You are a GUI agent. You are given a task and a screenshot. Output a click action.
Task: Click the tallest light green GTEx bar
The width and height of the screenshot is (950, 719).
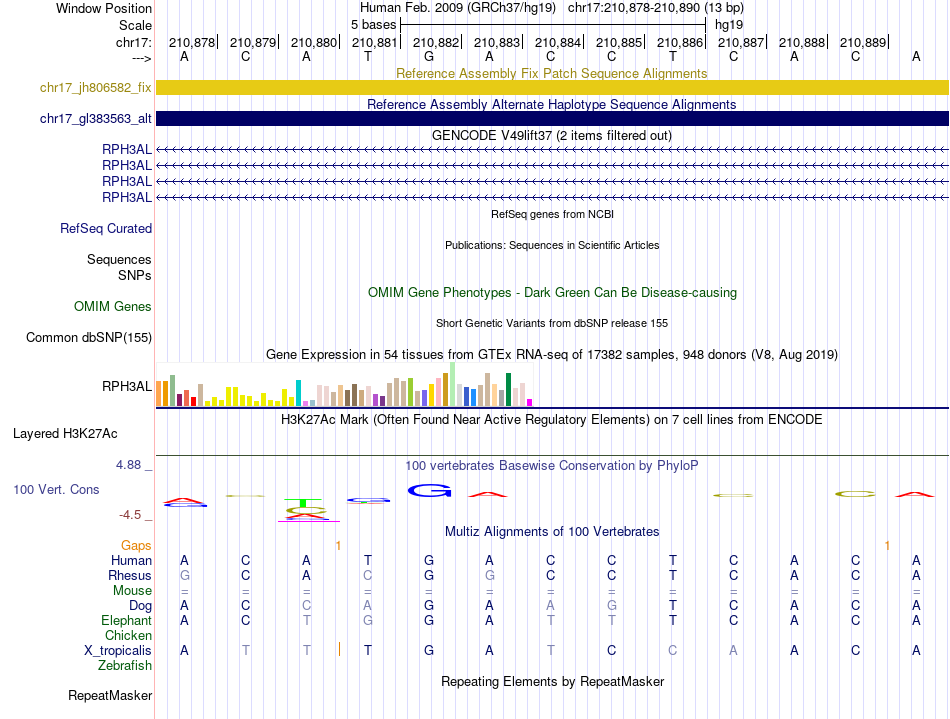pos(453,384)
